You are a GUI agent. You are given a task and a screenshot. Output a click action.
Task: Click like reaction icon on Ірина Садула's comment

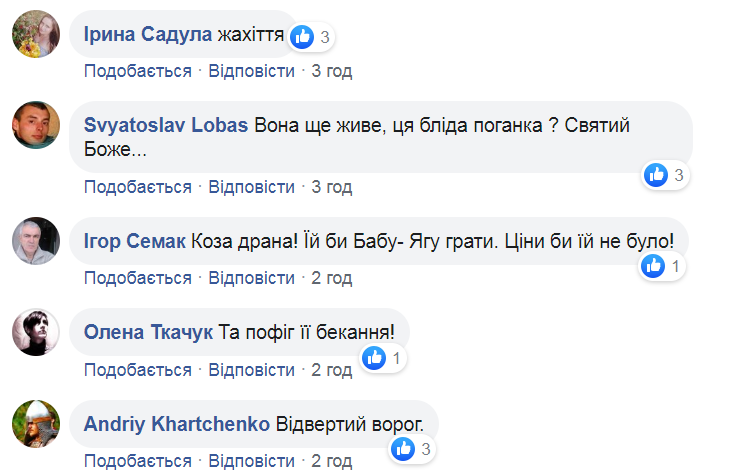(x=302, y=38)
